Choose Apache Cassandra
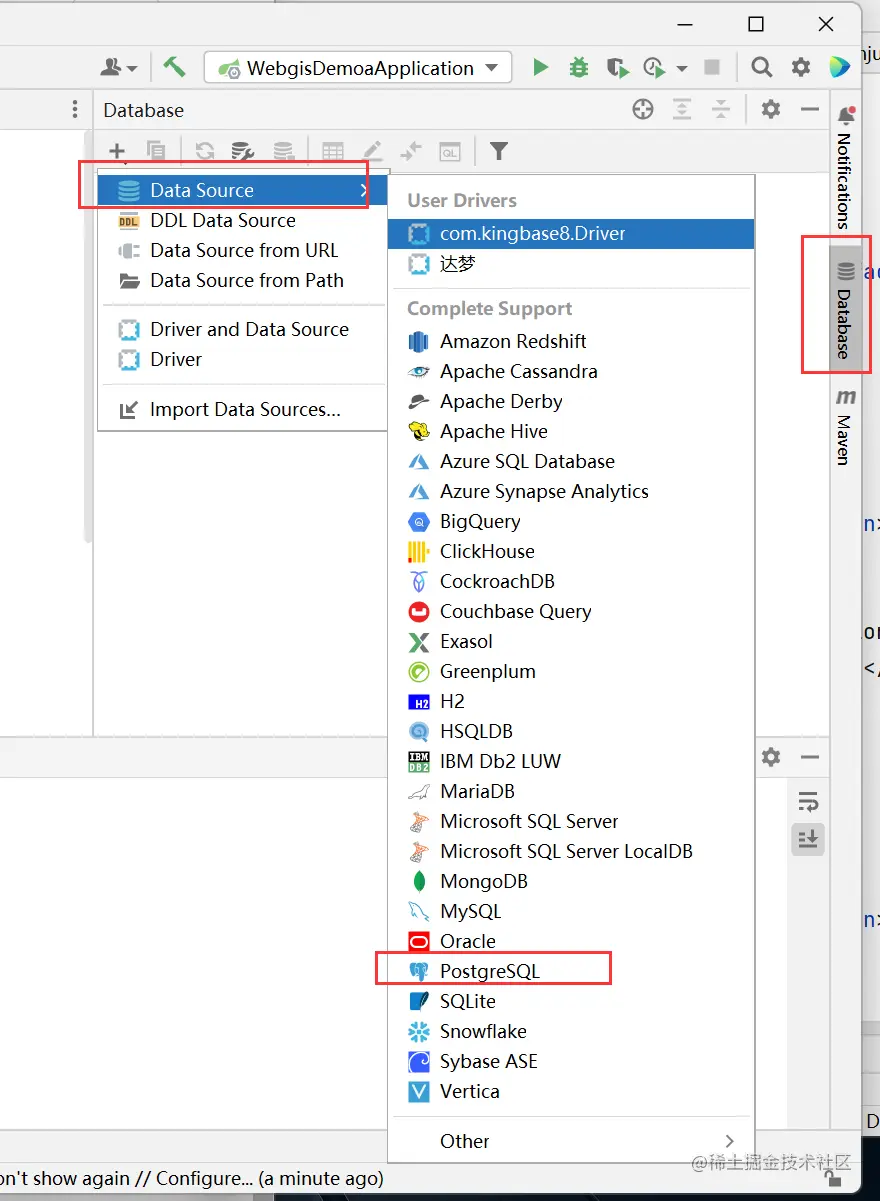Image resolution: width=880 pixels, height=1201 pixels. [x=571, y=371]
